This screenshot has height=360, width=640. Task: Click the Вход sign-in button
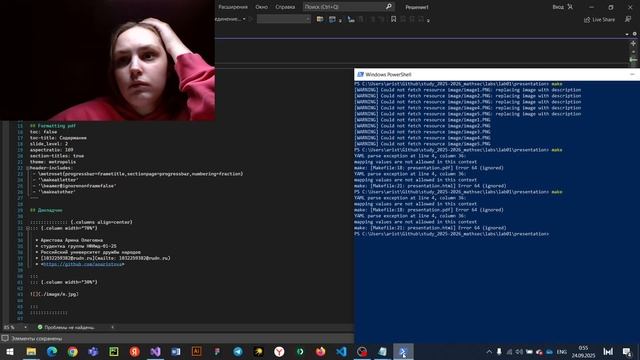[x=563, y=7]
